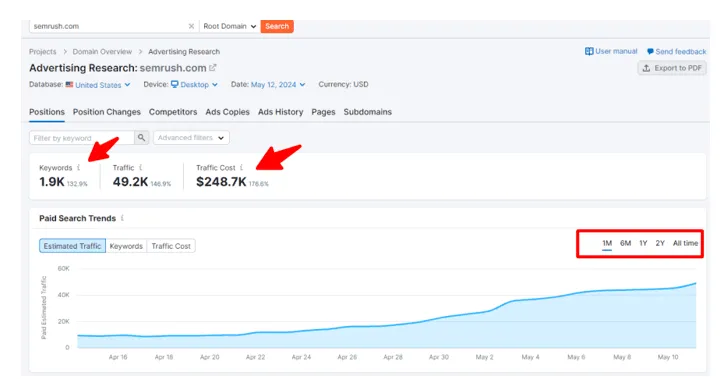The width and height of the screenshot is (720, 379).
Task: Open the Desktop device dropdown
Action: [194, 85]
